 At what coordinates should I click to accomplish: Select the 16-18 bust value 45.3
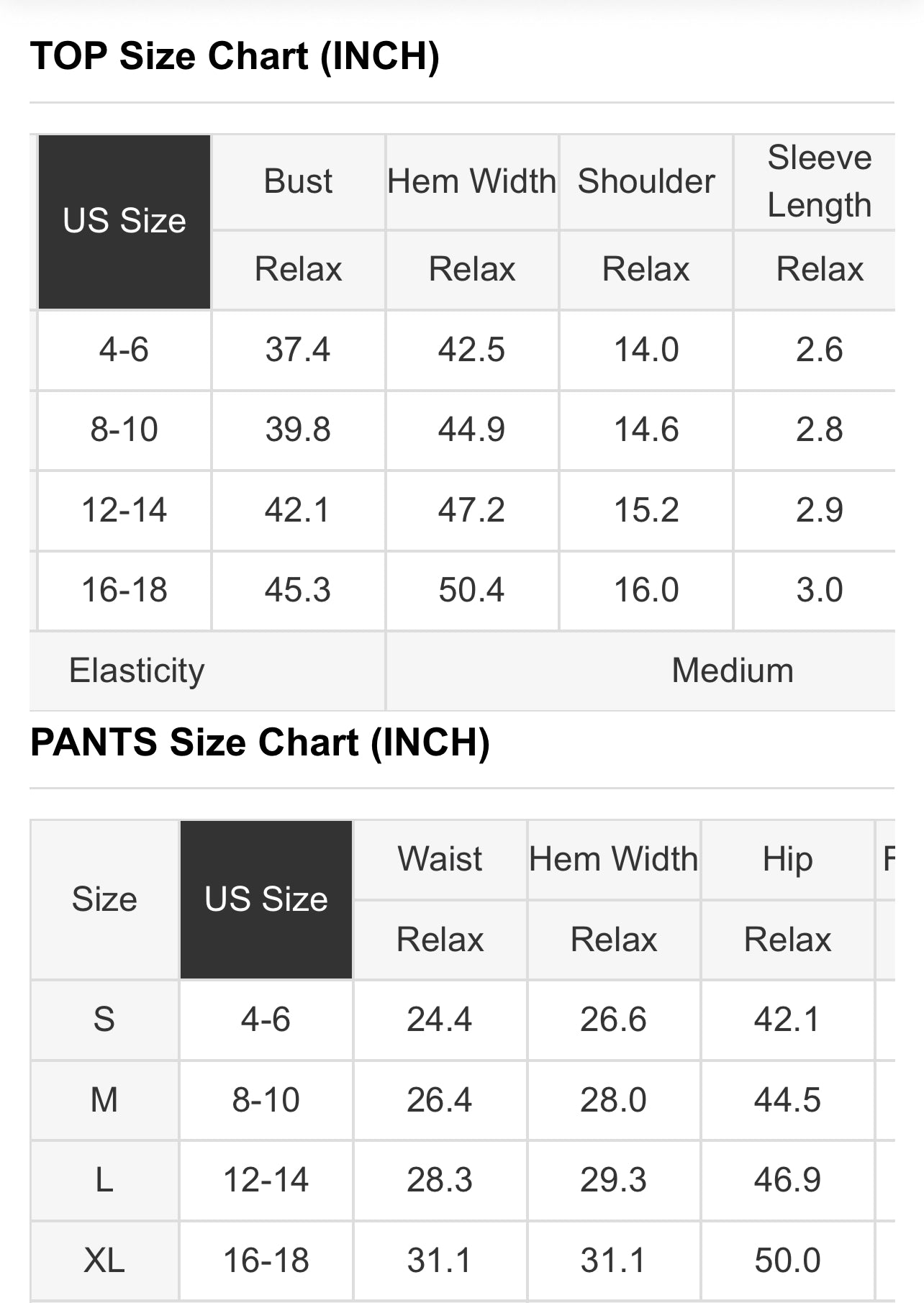tap(298, 591)
